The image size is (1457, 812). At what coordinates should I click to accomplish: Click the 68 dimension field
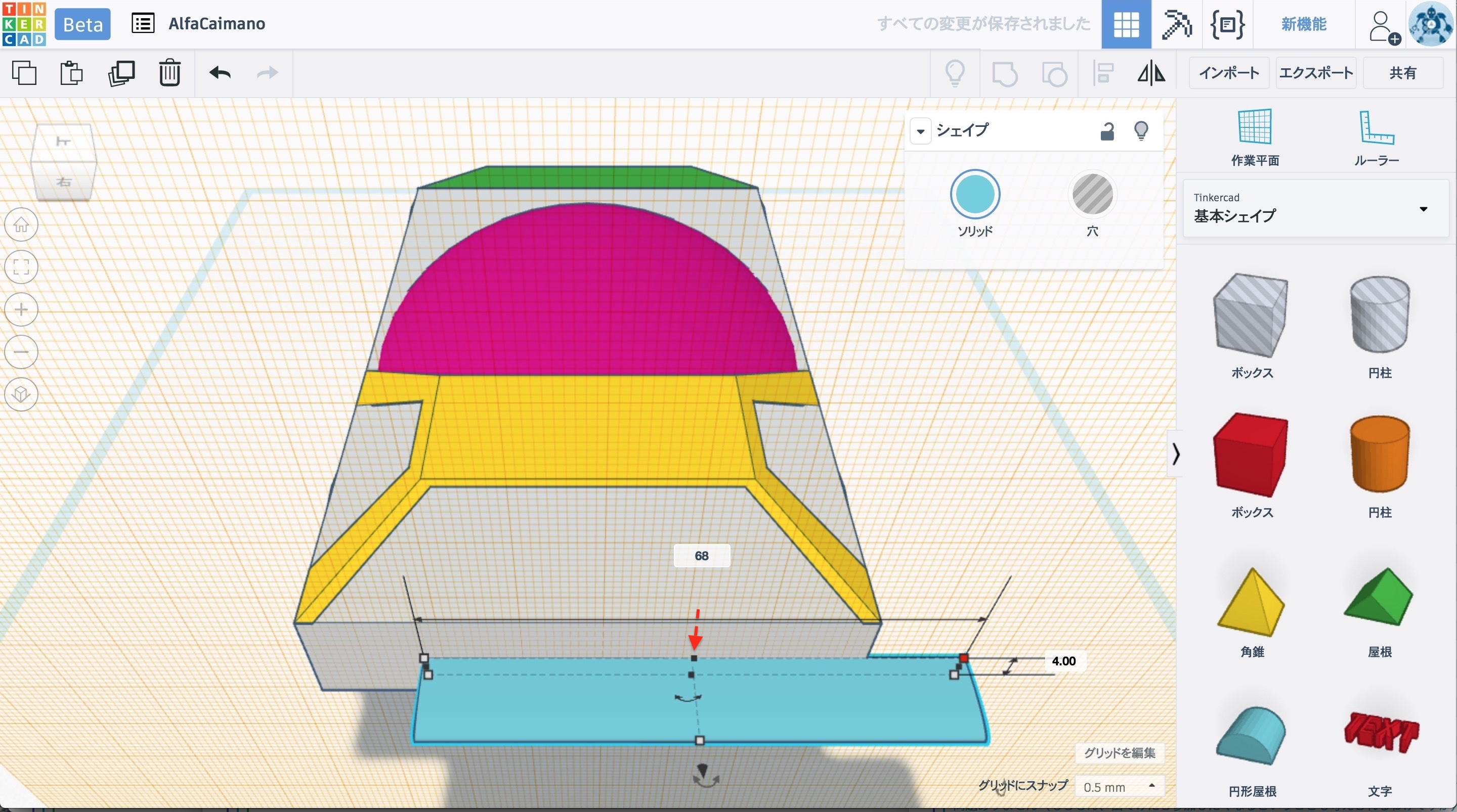click(701, 556)
